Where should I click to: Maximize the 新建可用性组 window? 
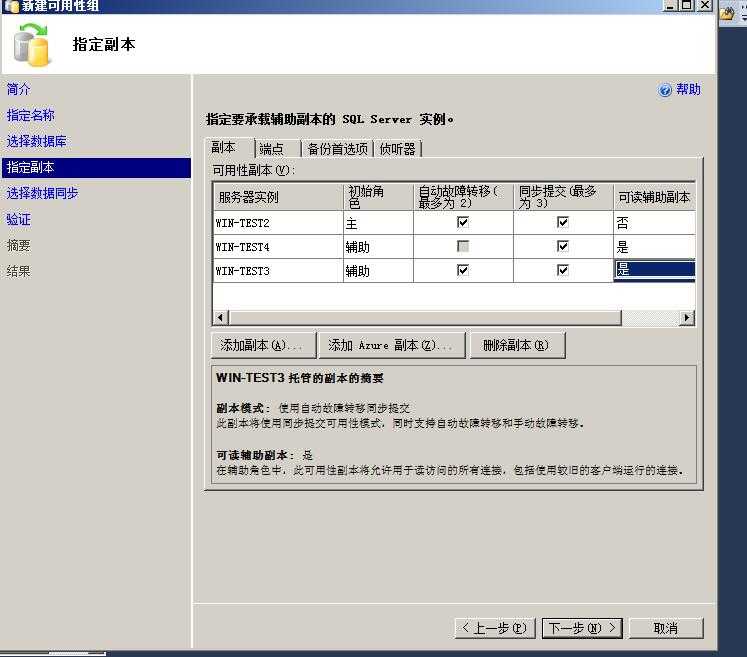[686, 5]
